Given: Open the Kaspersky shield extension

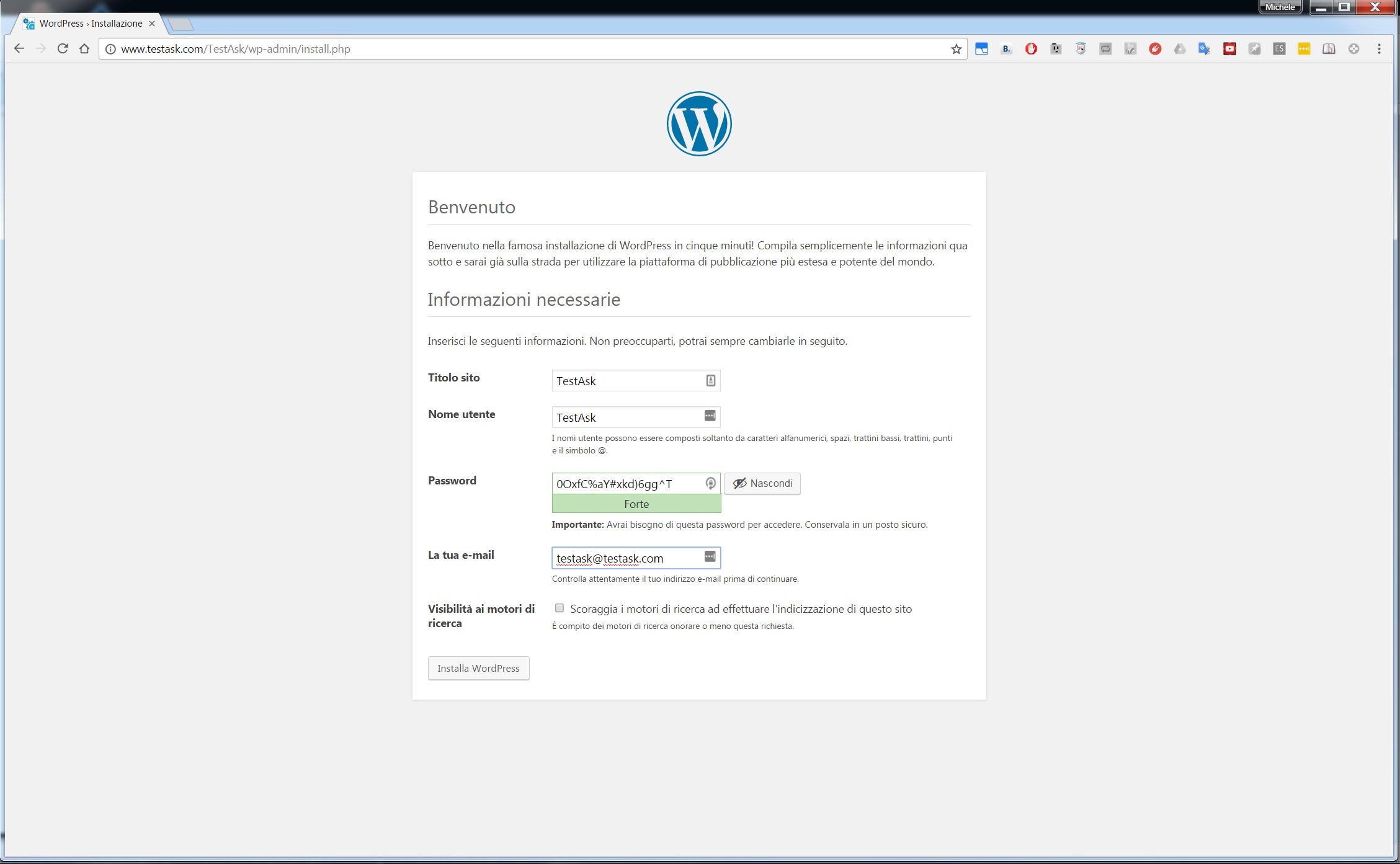Looking at the screenshot, I should click(x=1081, y=49).
